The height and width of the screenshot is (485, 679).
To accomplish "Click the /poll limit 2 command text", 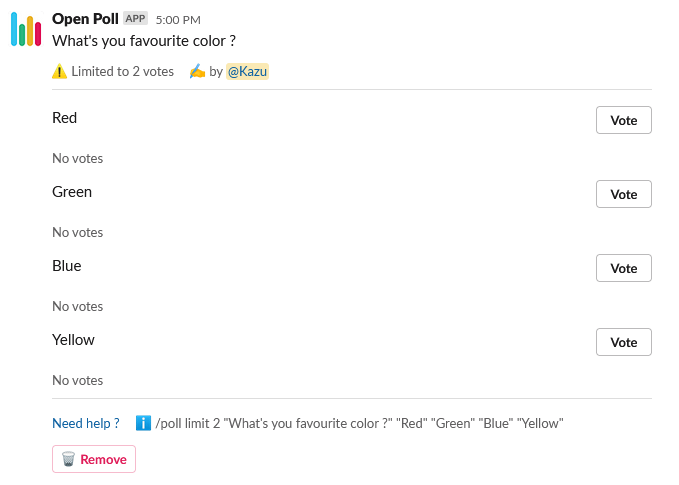I will point(360,423).
